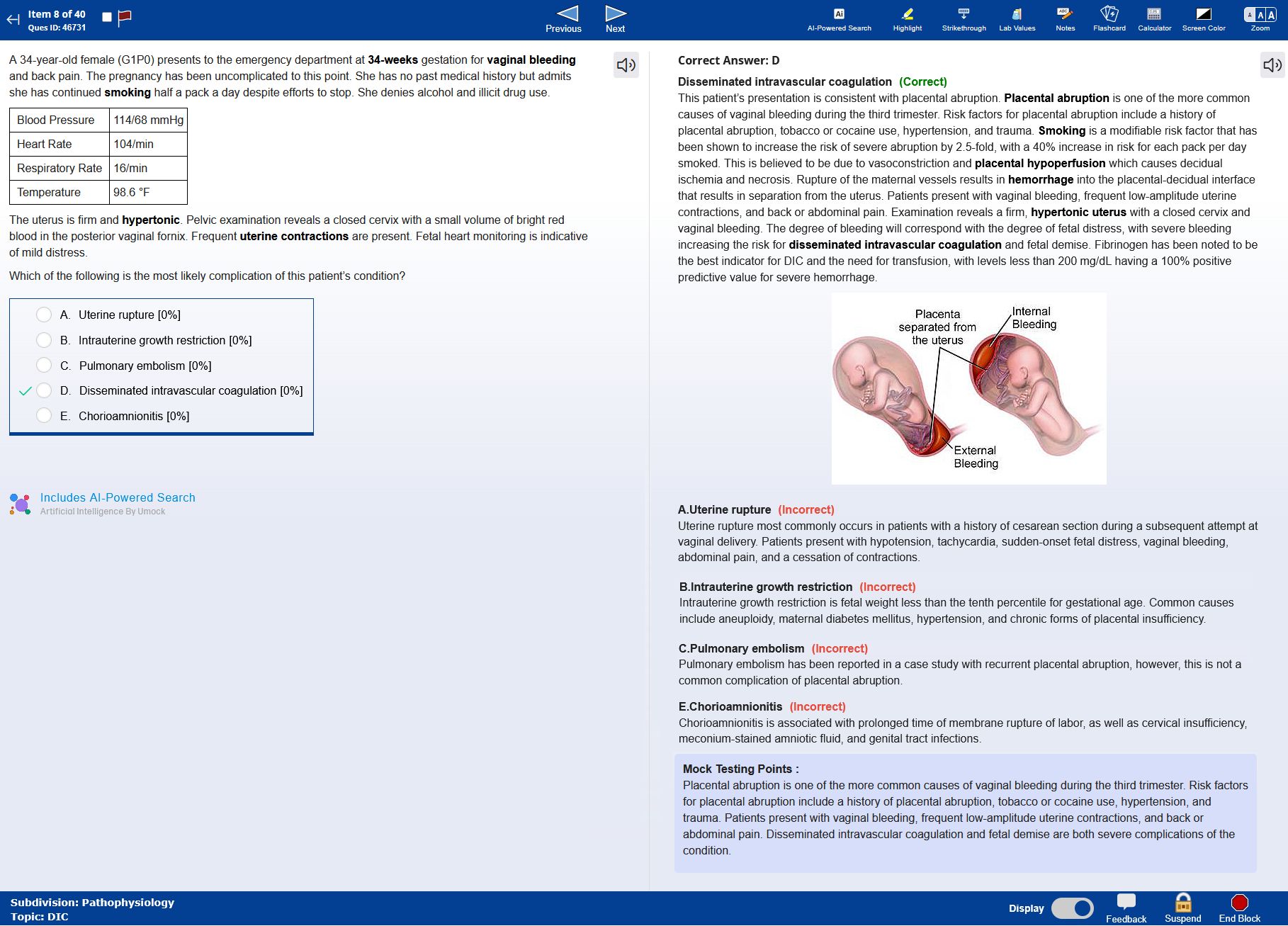Suspend the block with lock icon
This screenshot has height=926, width=1288.
tap(1183, 908)
